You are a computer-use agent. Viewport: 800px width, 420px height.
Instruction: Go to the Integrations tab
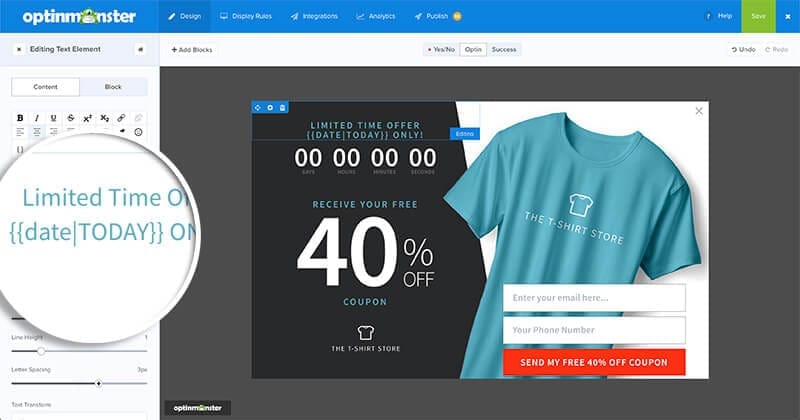(x=314, y=16)
